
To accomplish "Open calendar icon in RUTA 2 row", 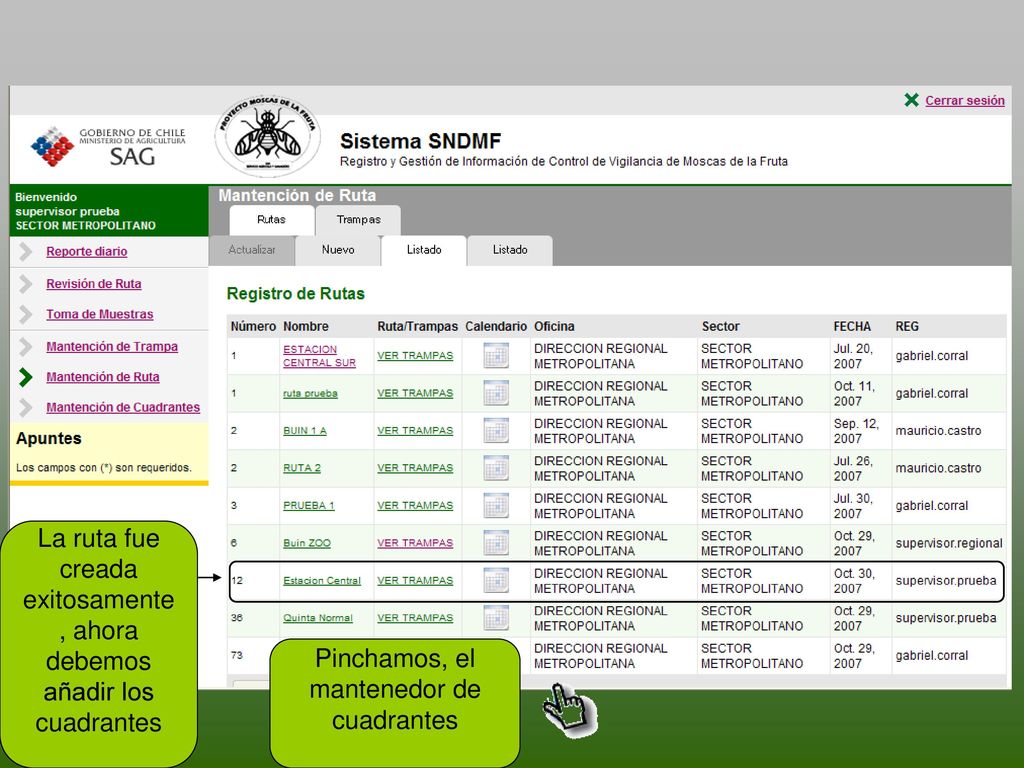I will [496, 468].
